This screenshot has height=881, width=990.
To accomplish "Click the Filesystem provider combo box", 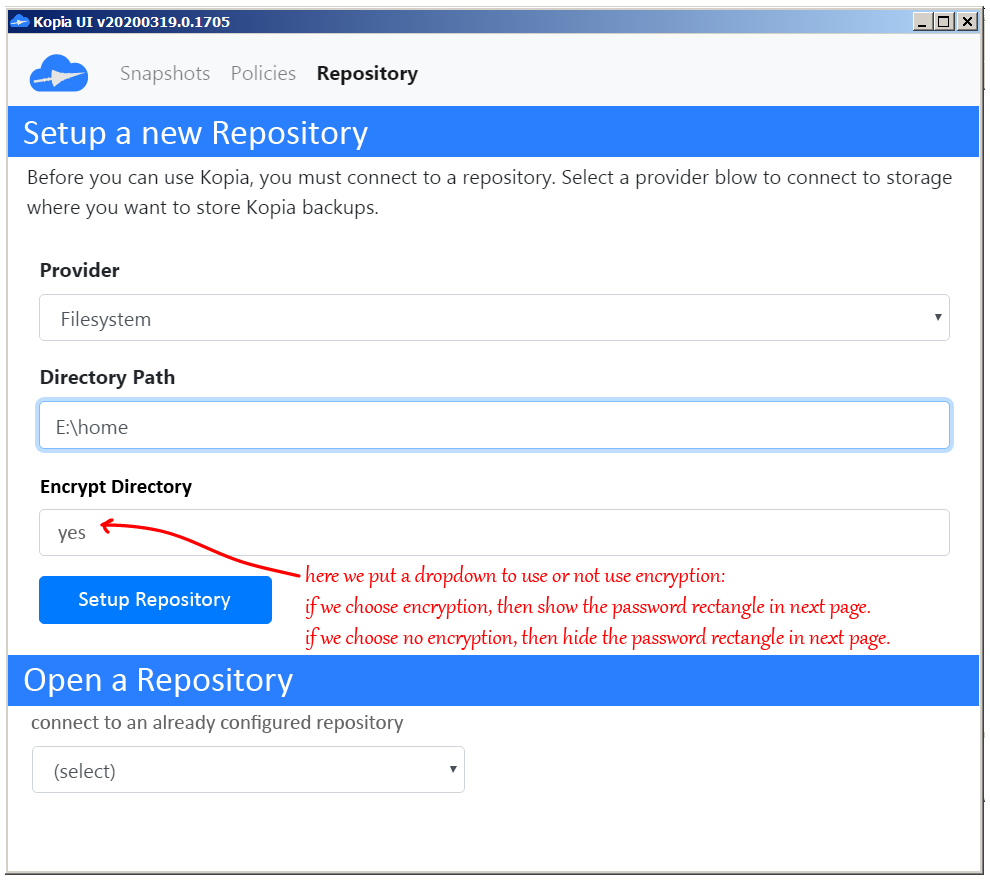I will (494, 317).
